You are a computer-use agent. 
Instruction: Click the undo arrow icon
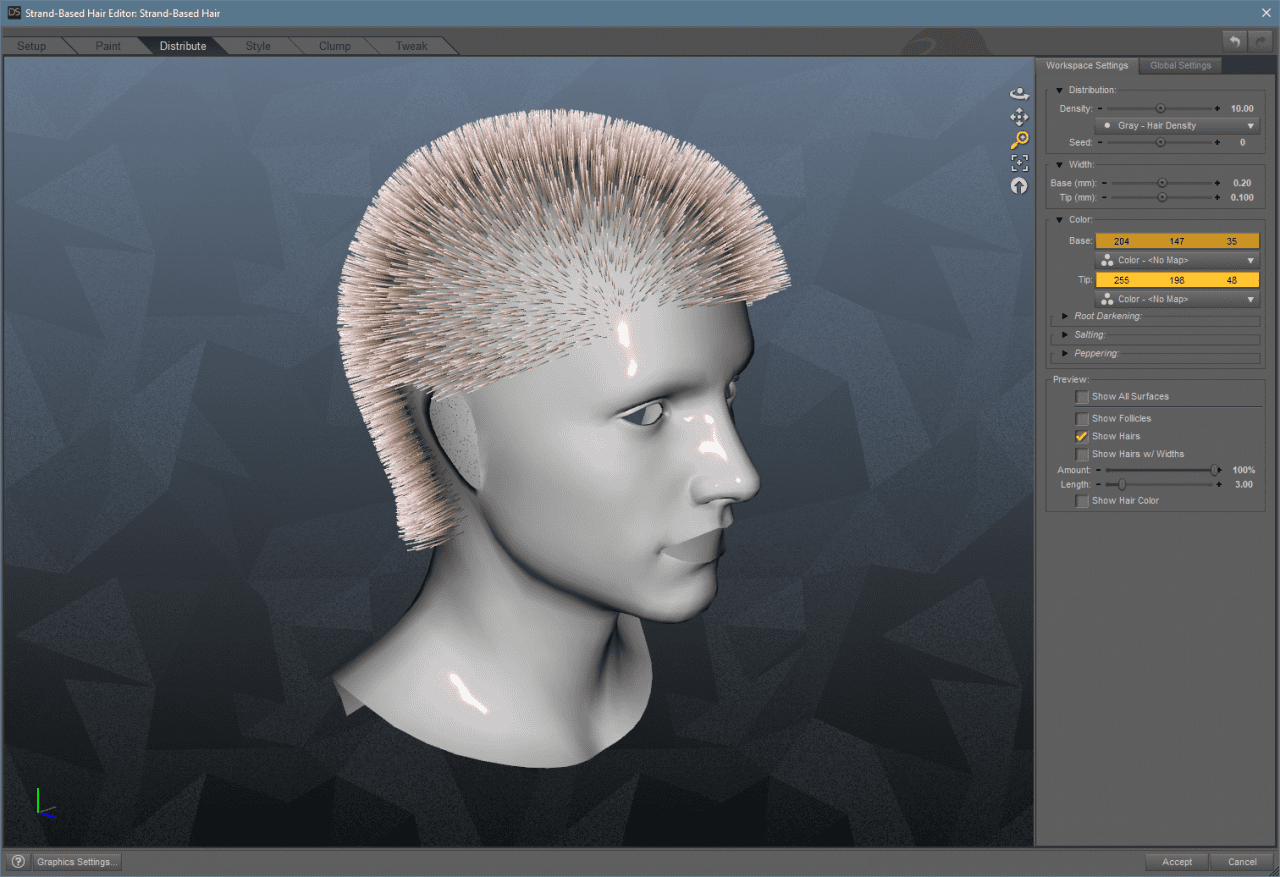(x=1234, y=41)
